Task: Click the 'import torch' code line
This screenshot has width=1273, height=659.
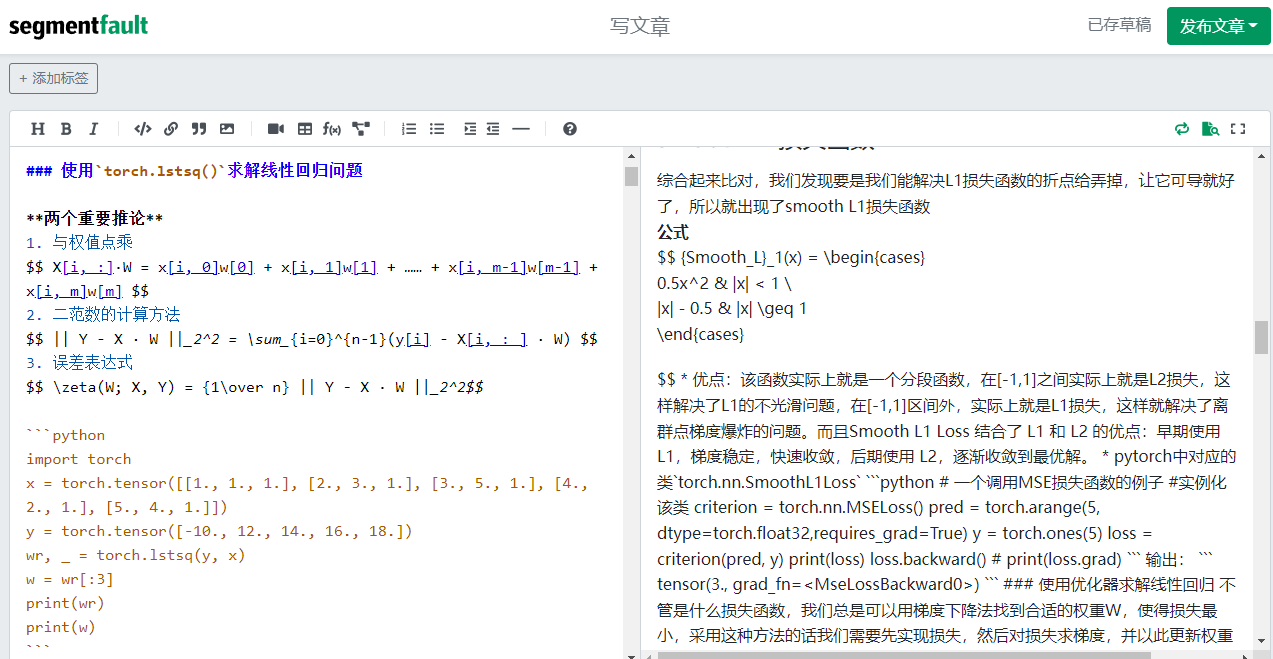Action: pos(78,459)
